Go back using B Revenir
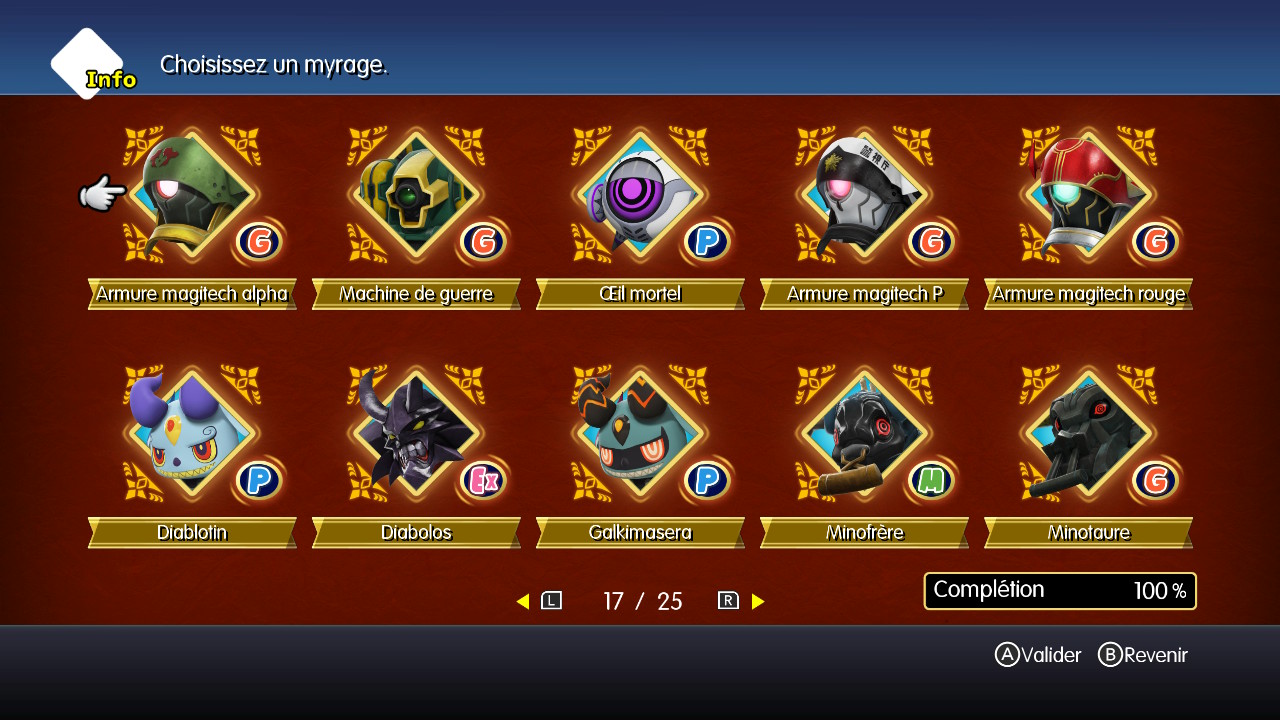This screenshot has width=1280, height=720. click(1143, 655)
